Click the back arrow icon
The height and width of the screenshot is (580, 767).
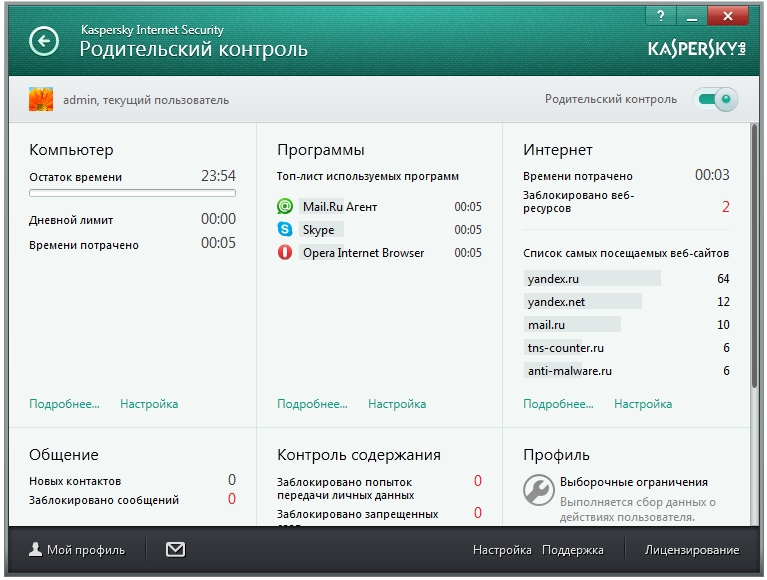(44, 41)
